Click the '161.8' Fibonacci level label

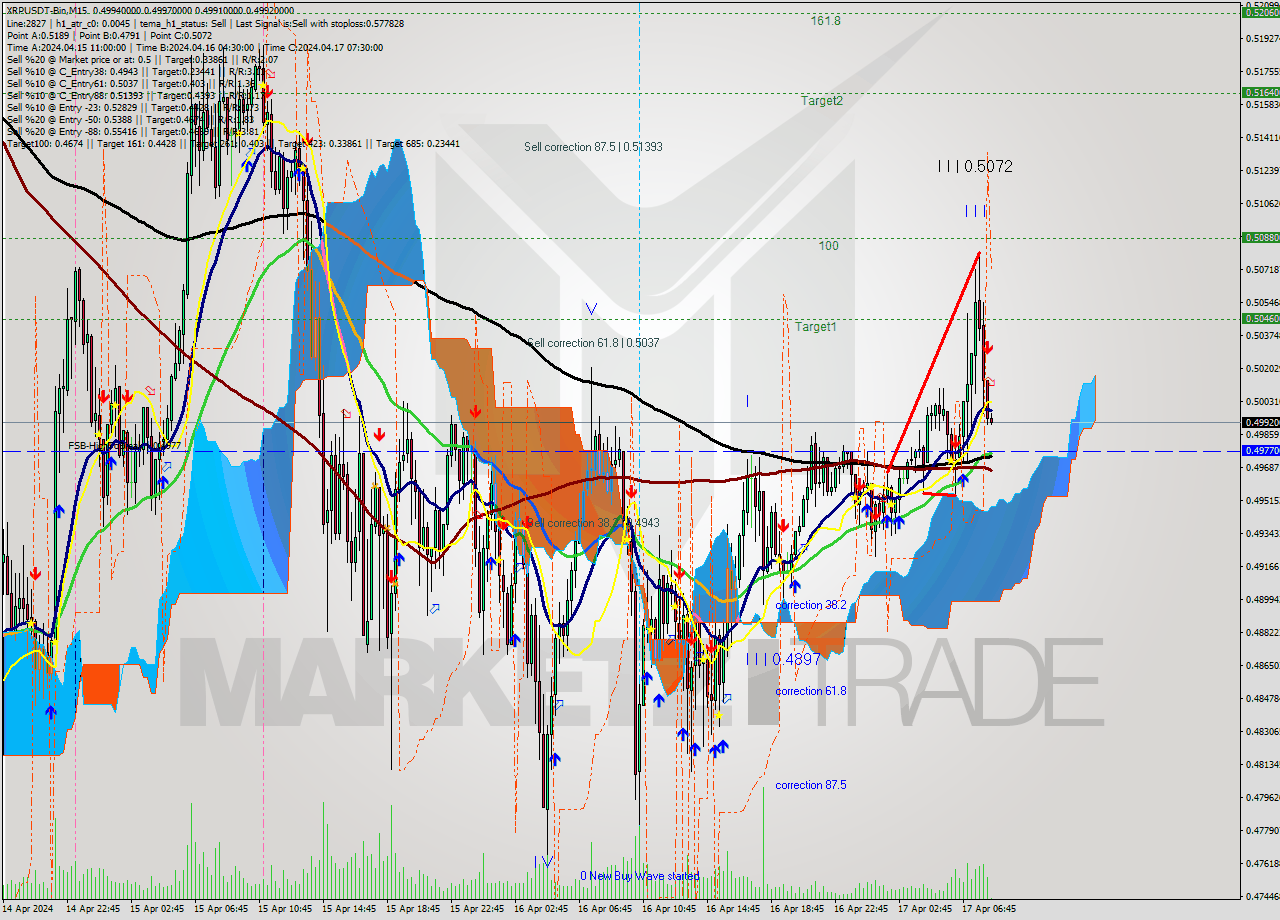(825, 20)
